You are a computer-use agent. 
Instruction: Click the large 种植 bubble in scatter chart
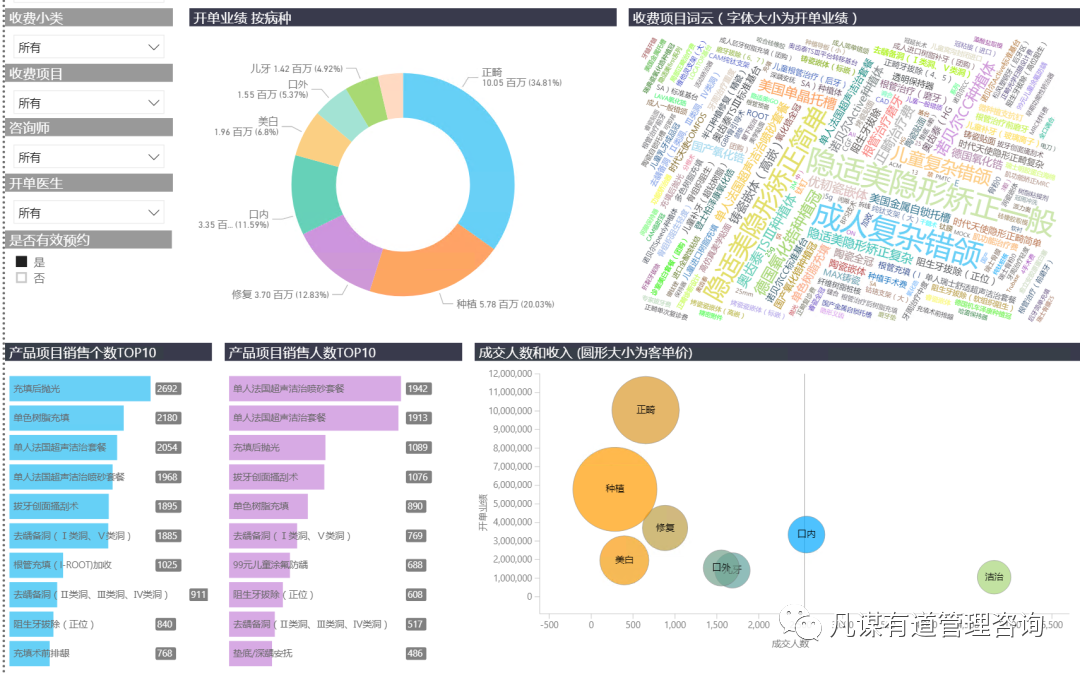point(614,489)
